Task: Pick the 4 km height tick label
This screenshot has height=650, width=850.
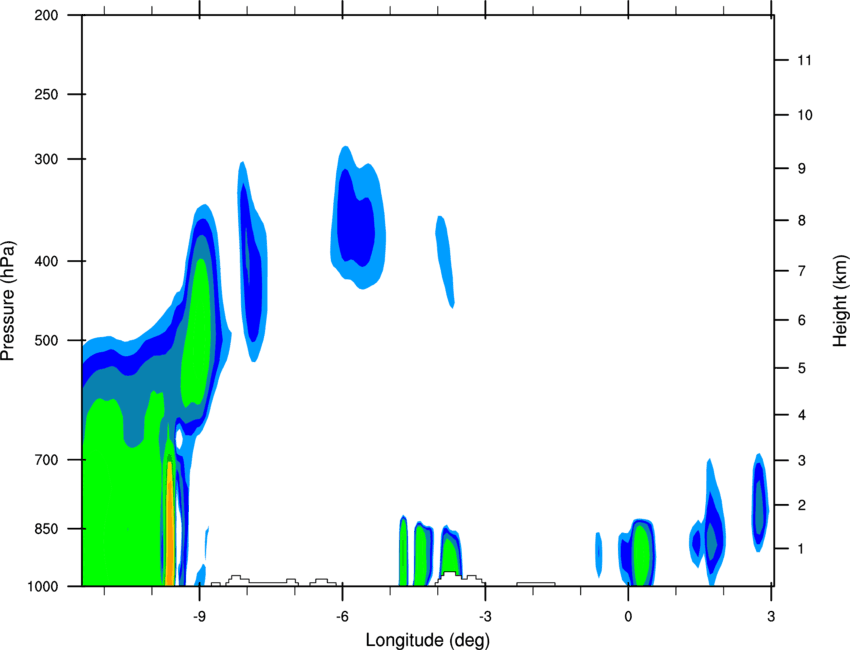Action: click(x=802, y=415)
